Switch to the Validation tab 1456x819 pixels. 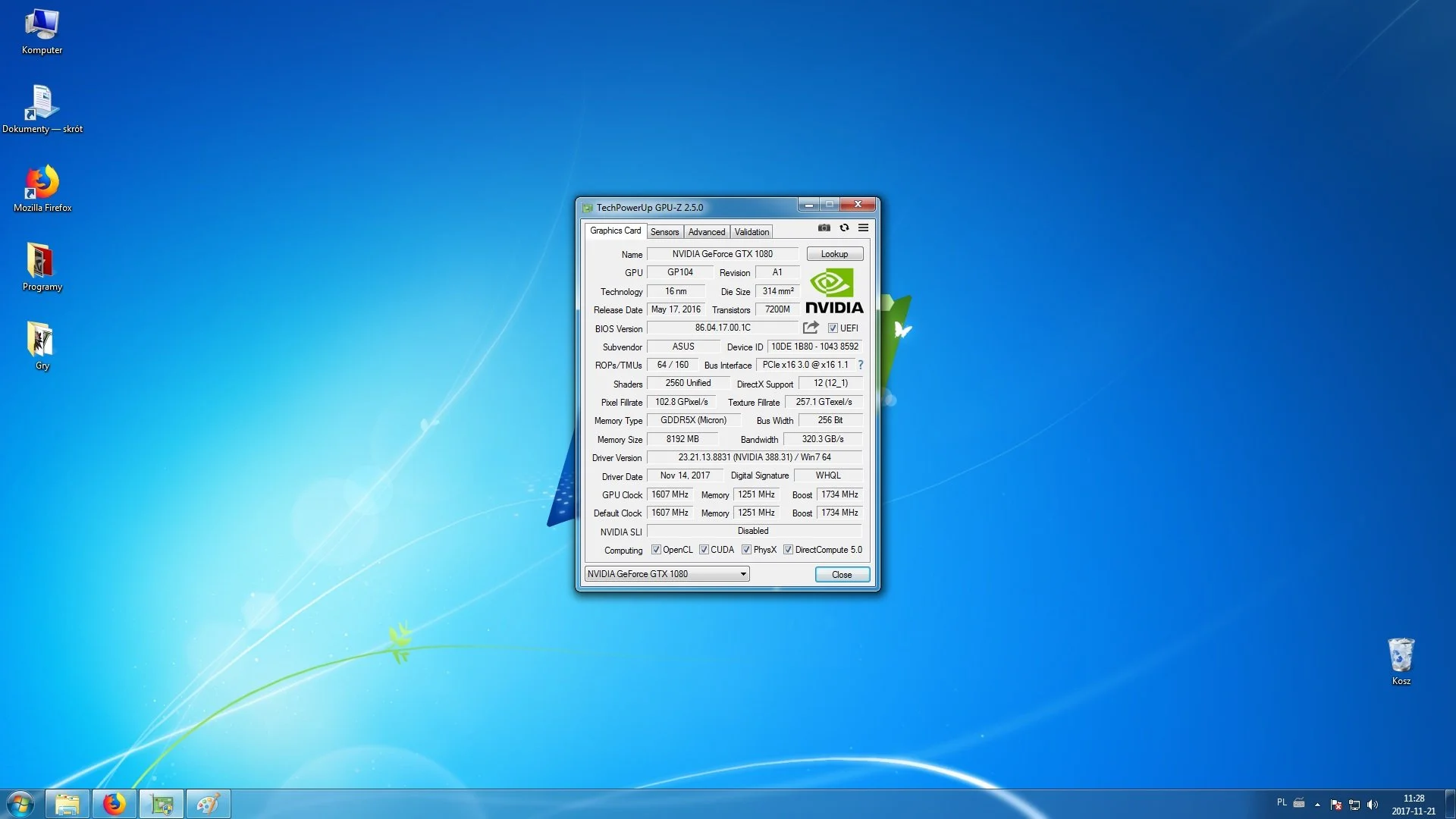tap(752, 232)
